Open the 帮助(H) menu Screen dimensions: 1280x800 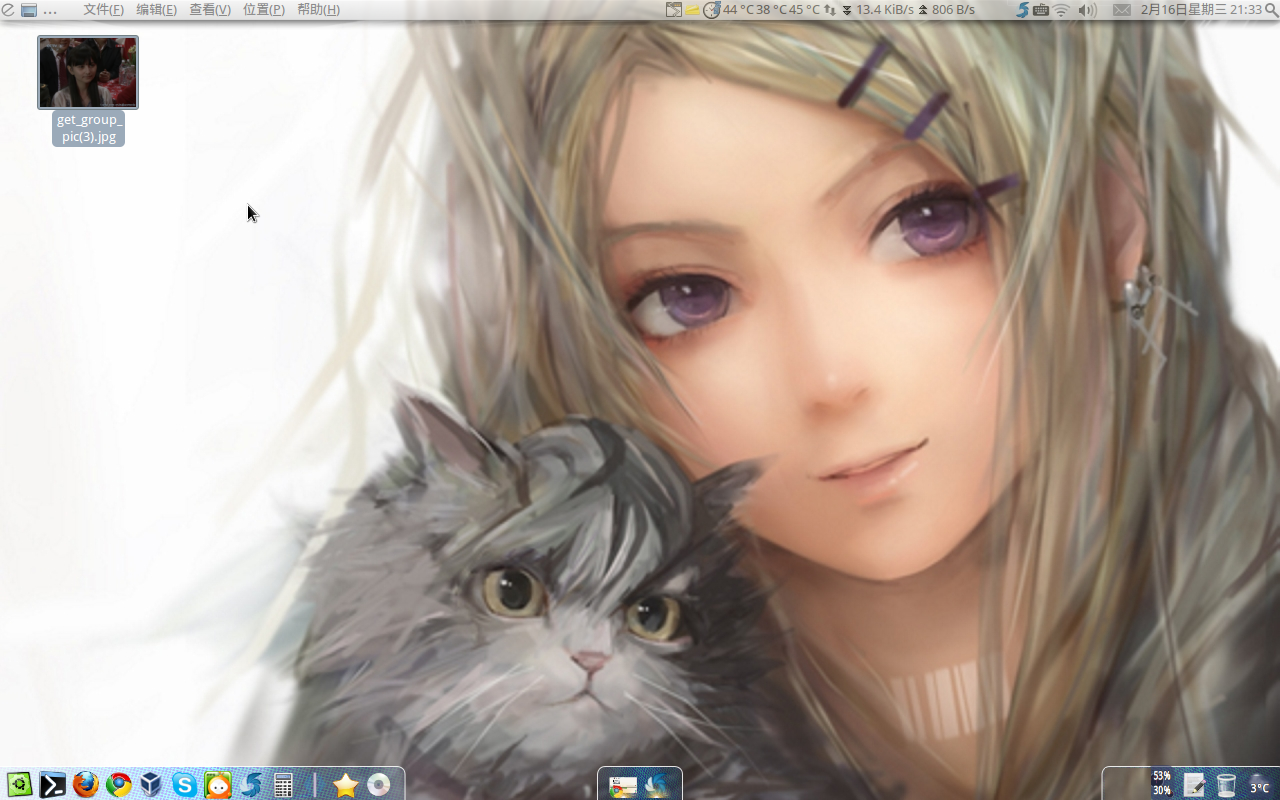click(318, 10)
